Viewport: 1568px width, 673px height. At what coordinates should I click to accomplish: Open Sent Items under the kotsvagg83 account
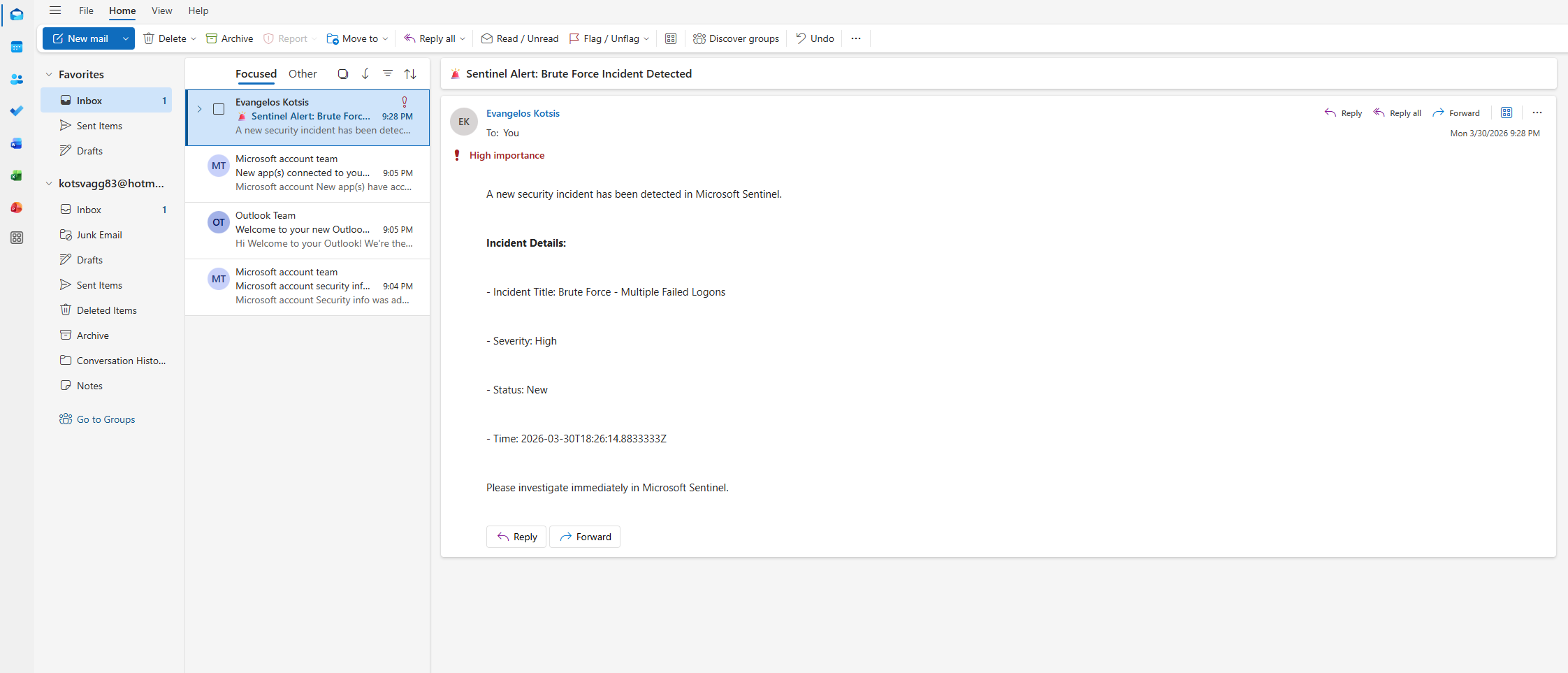[106, 285]
